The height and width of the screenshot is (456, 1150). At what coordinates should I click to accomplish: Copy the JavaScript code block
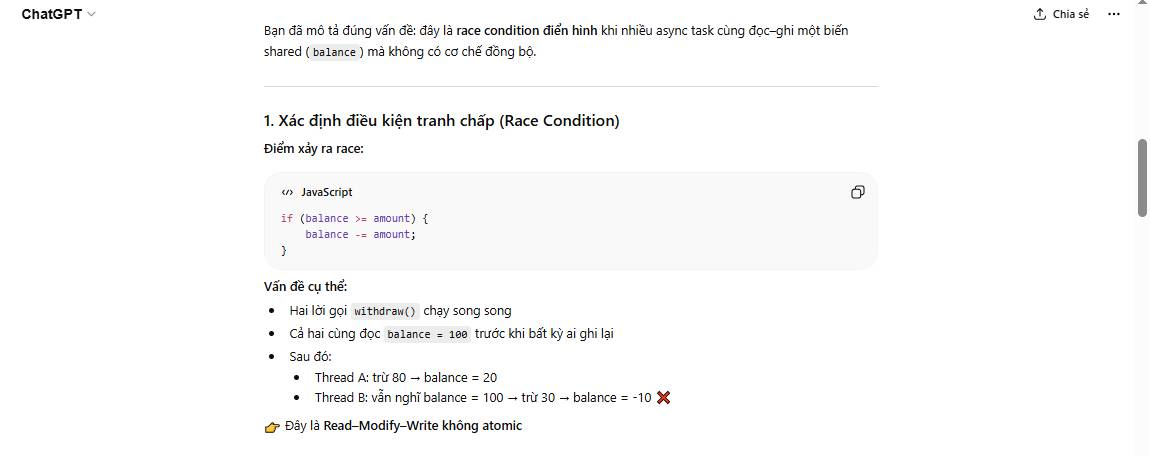[857, 192]
